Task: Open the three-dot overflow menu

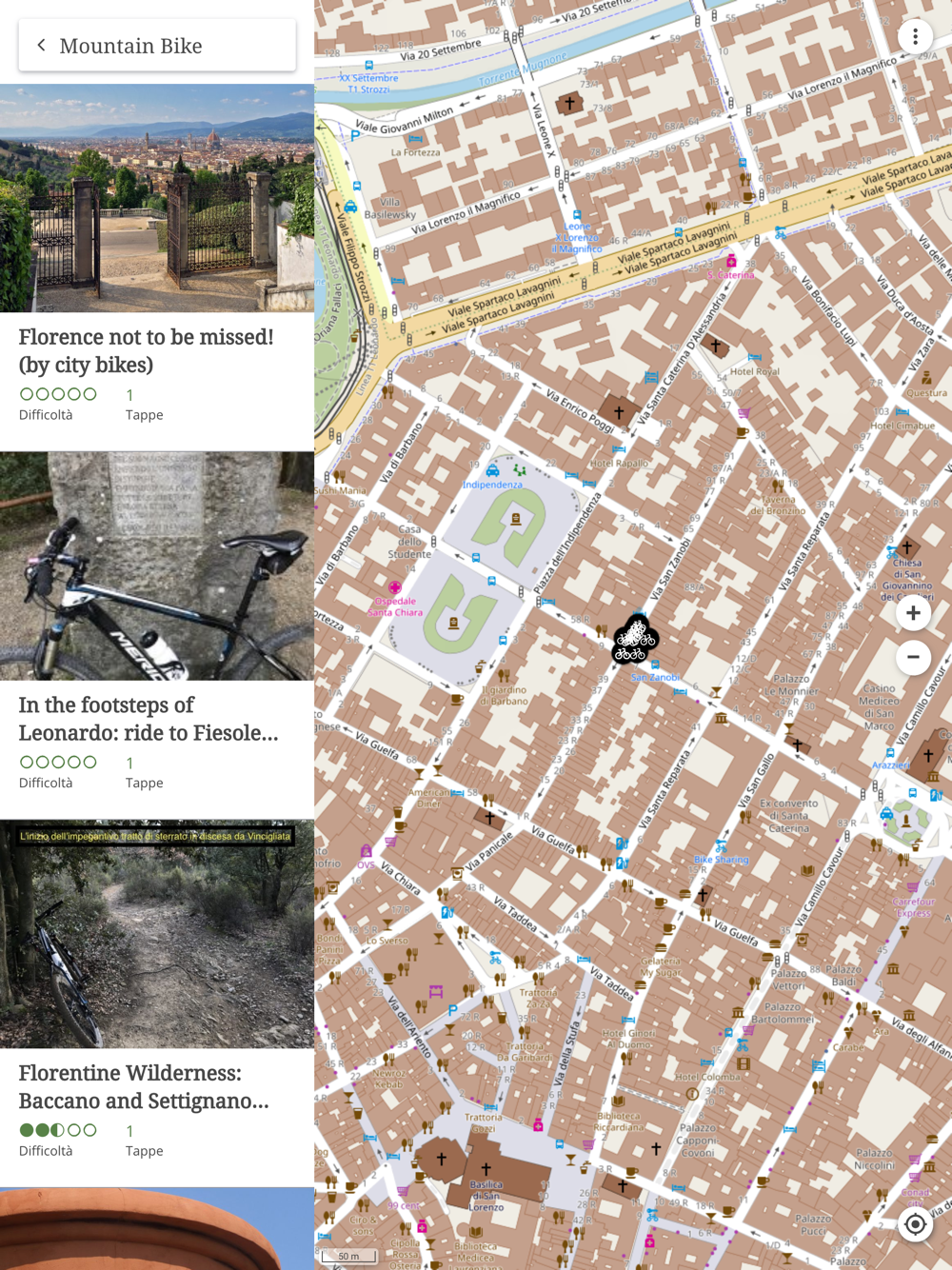Action: pyautogui.click(x=915, y=37)
